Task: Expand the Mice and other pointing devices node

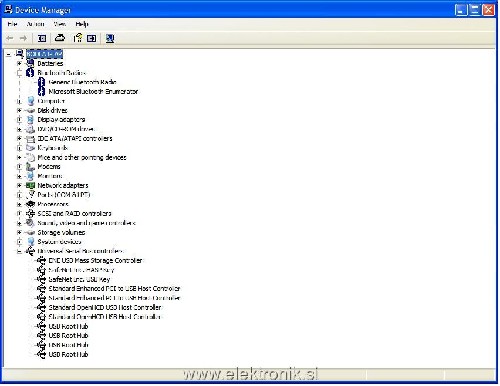Action: click(x=19, y=157)
